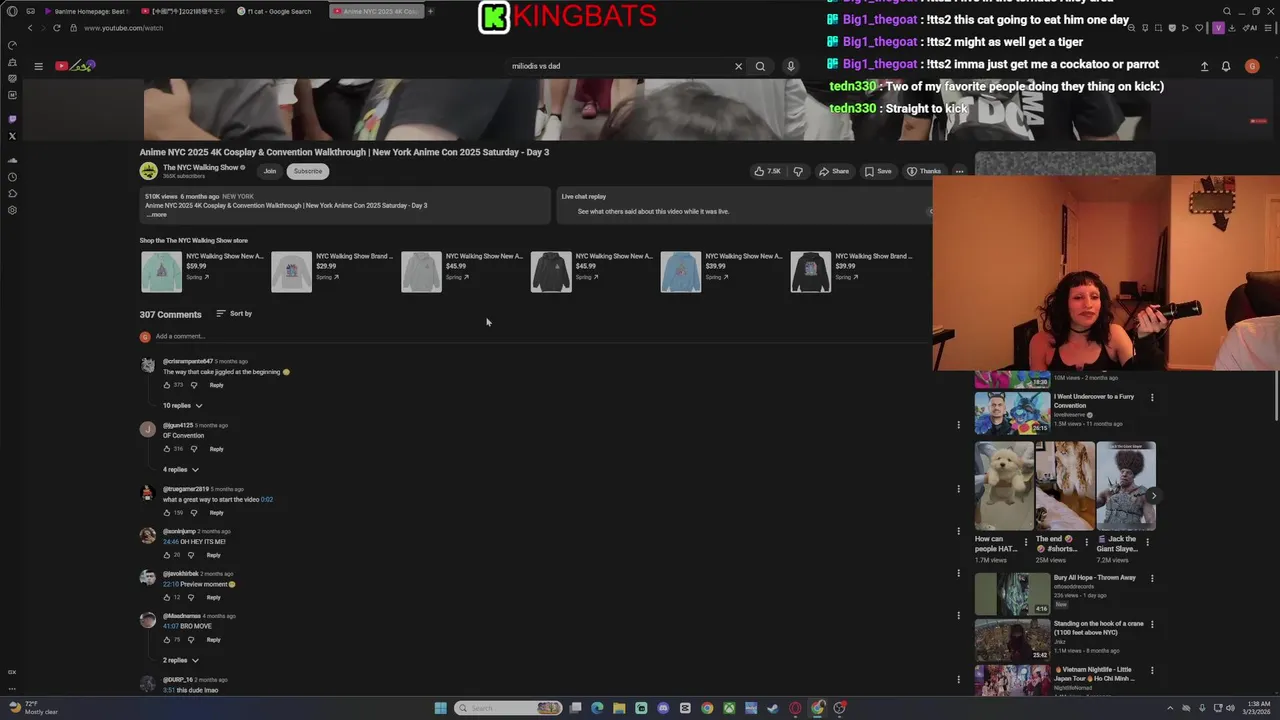Open options for 'Bury All Hope' video
Viewport: 1280px width, 720px height.
[1152, 578]
